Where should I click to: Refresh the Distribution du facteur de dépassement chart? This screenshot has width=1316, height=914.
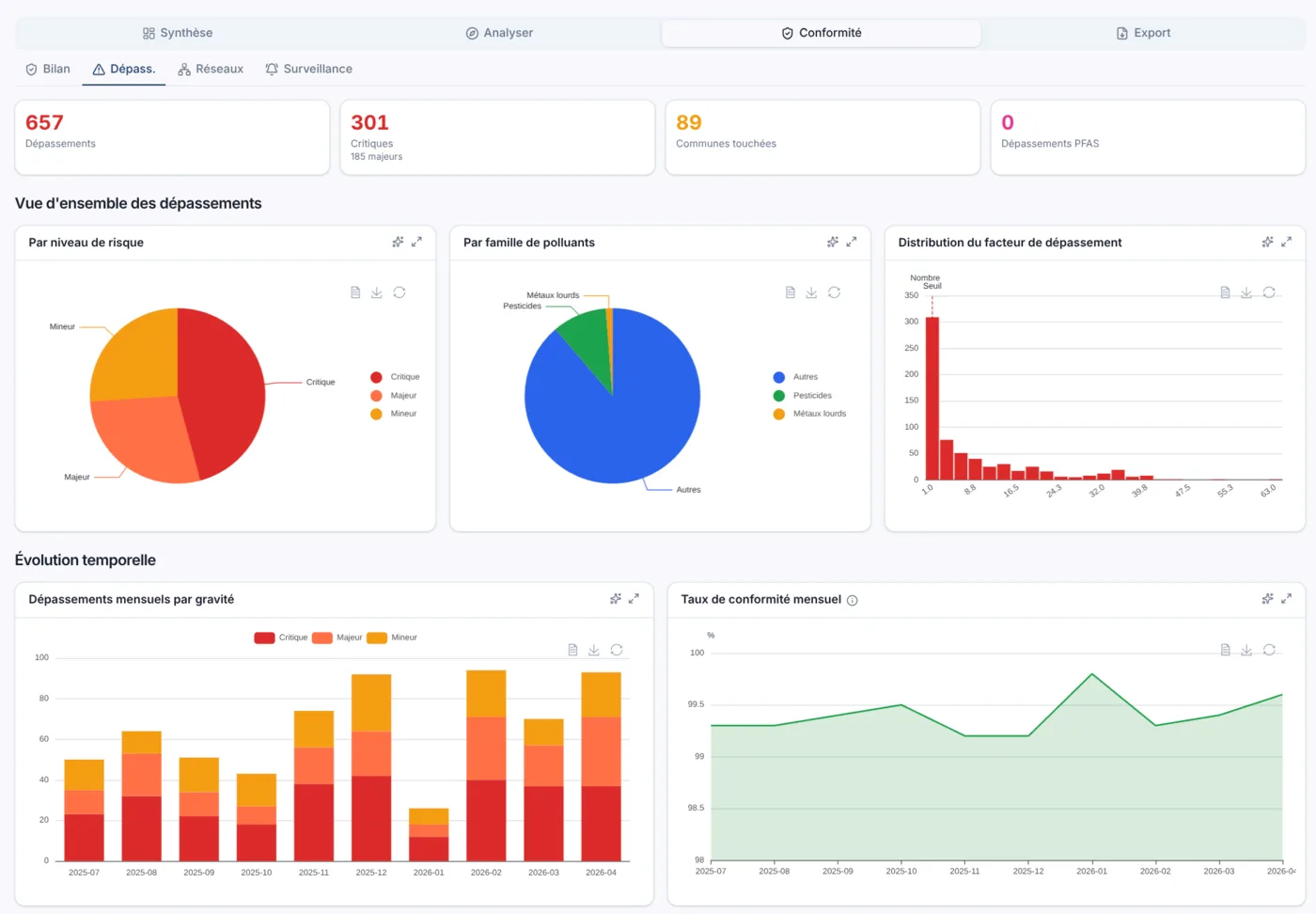1269,292
